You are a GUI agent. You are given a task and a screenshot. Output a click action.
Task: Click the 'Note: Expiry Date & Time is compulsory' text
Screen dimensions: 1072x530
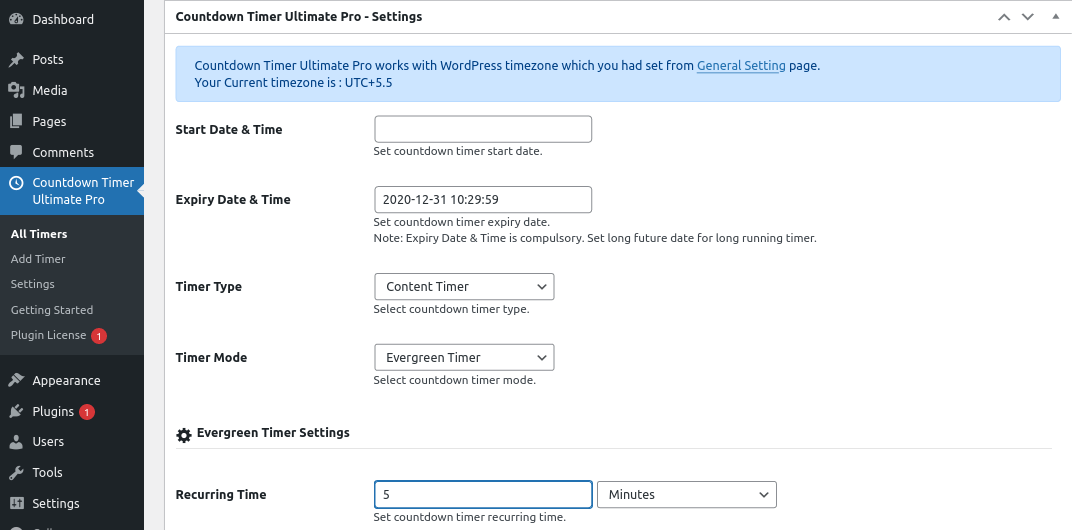pyautogui.click(x=595, y=239)
